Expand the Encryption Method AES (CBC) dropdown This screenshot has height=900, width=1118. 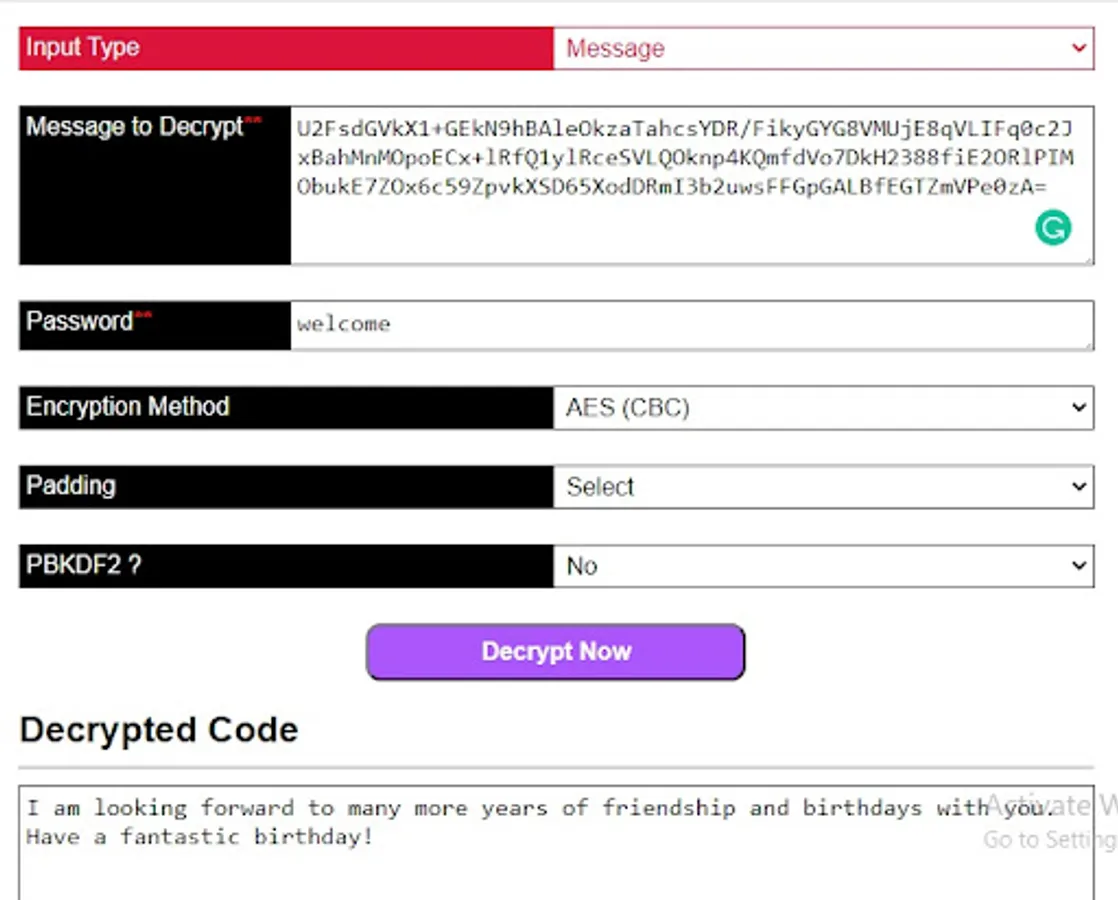pos(823,408)
